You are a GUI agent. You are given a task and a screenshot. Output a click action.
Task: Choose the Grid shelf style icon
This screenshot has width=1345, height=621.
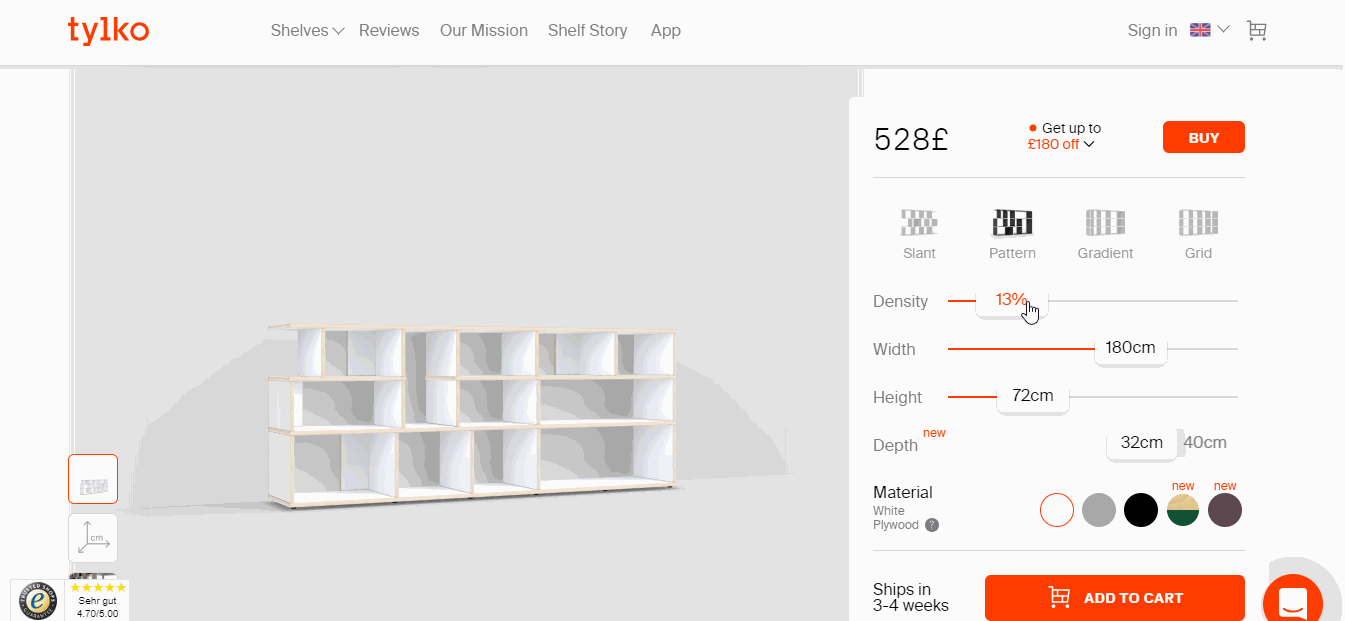tap(1198, 222)
